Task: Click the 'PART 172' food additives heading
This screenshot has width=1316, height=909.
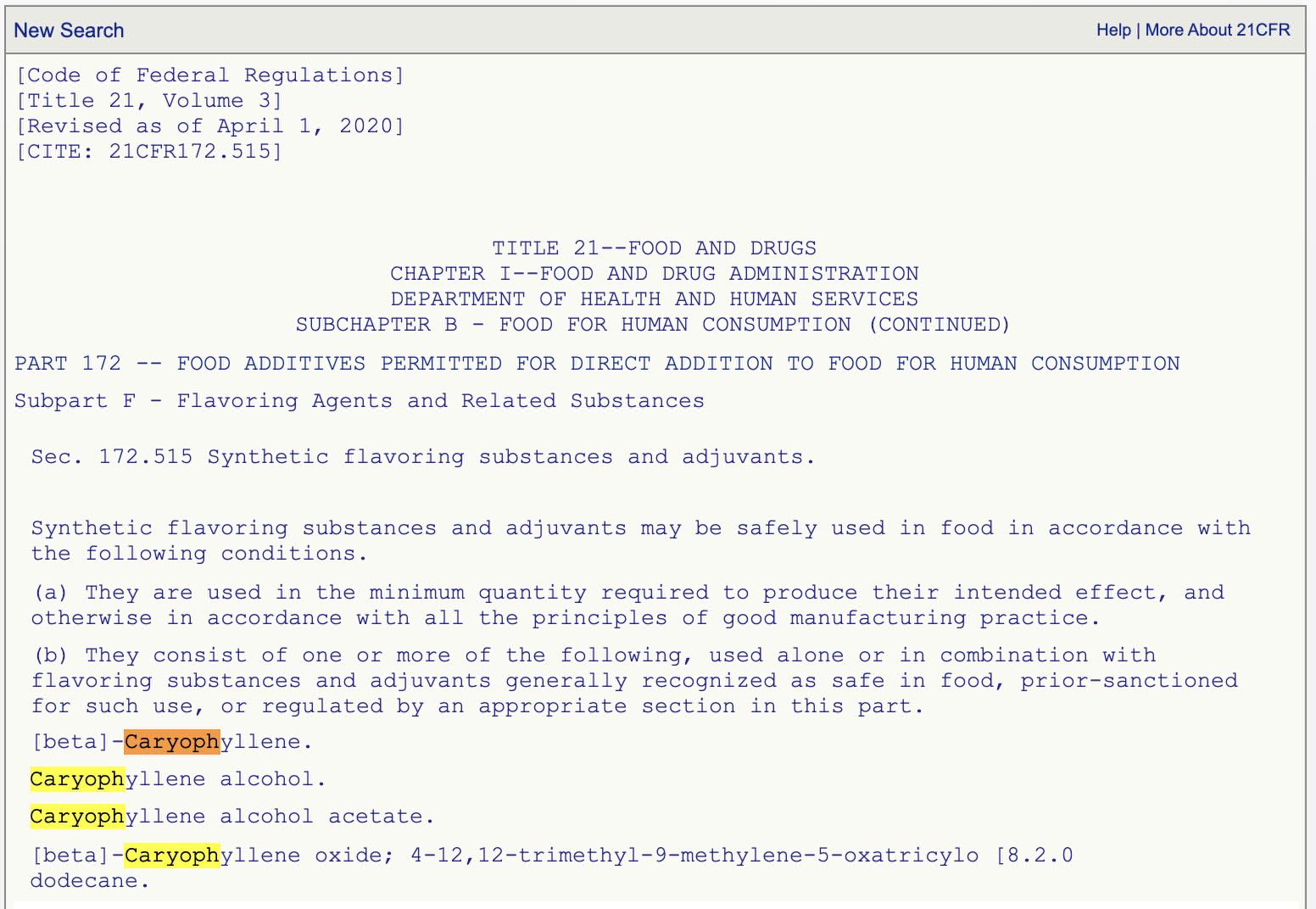Action: click(596, 364)
